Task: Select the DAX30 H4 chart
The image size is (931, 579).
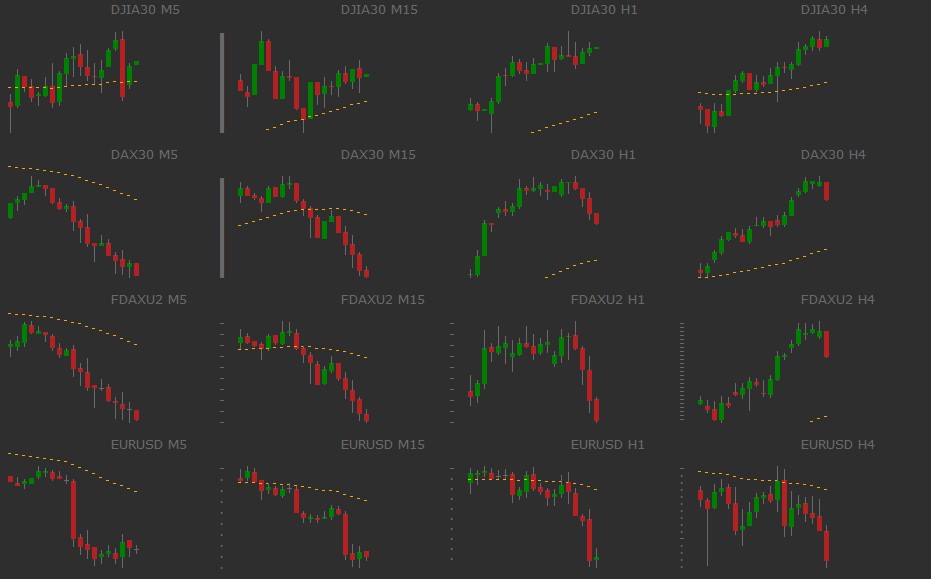Action: pyautogui.click(x=763, y=222)
